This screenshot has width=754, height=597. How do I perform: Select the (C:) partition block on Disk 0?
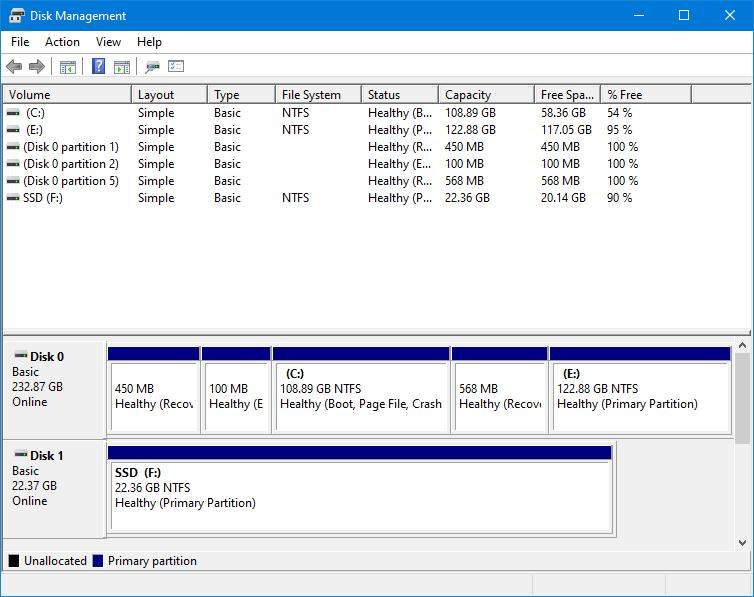click(x=360, y=395)
